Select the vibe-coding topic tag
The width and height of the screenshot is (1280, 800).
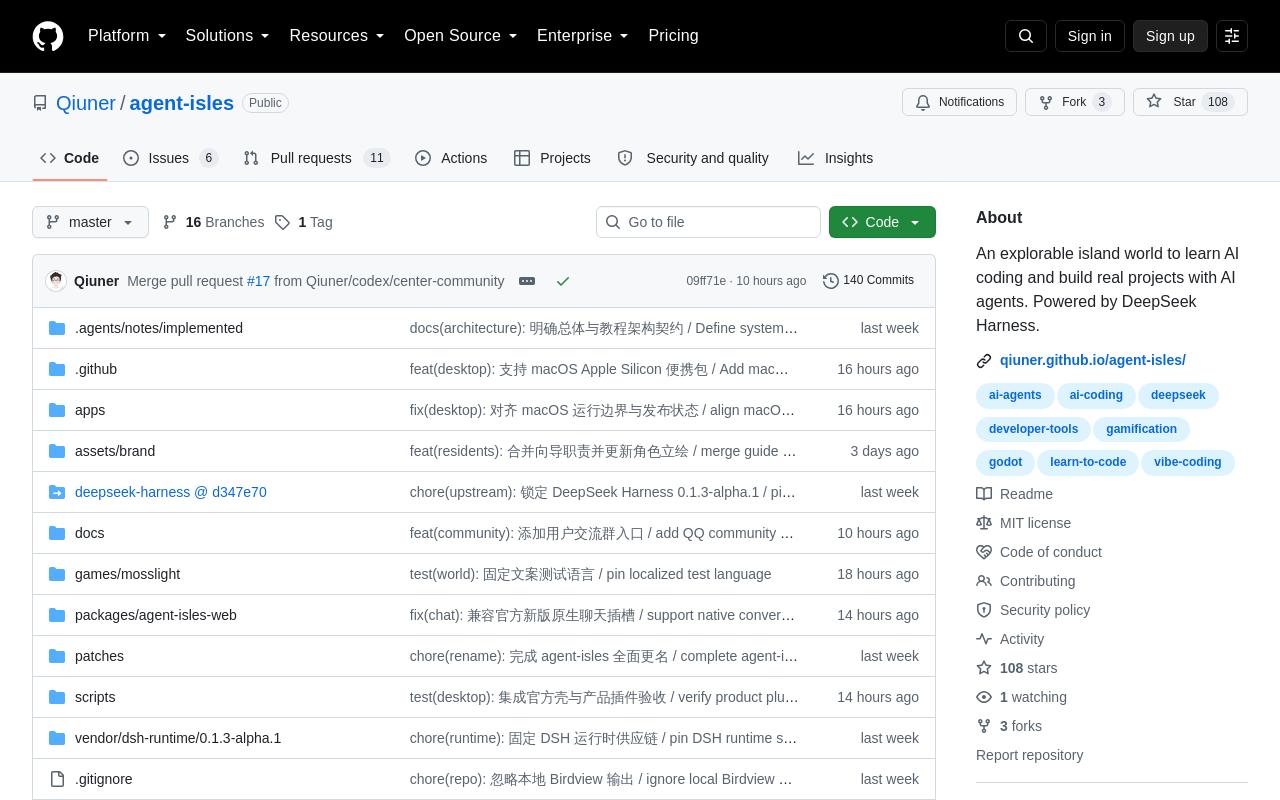click(x=1188, y=462)
